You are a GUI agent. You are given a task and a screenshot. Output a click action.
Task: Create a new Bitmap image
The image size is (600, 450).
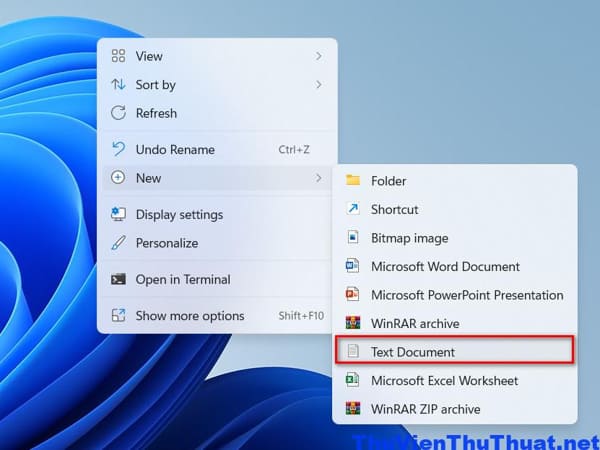pyautogui.click(x=455, y=238)
